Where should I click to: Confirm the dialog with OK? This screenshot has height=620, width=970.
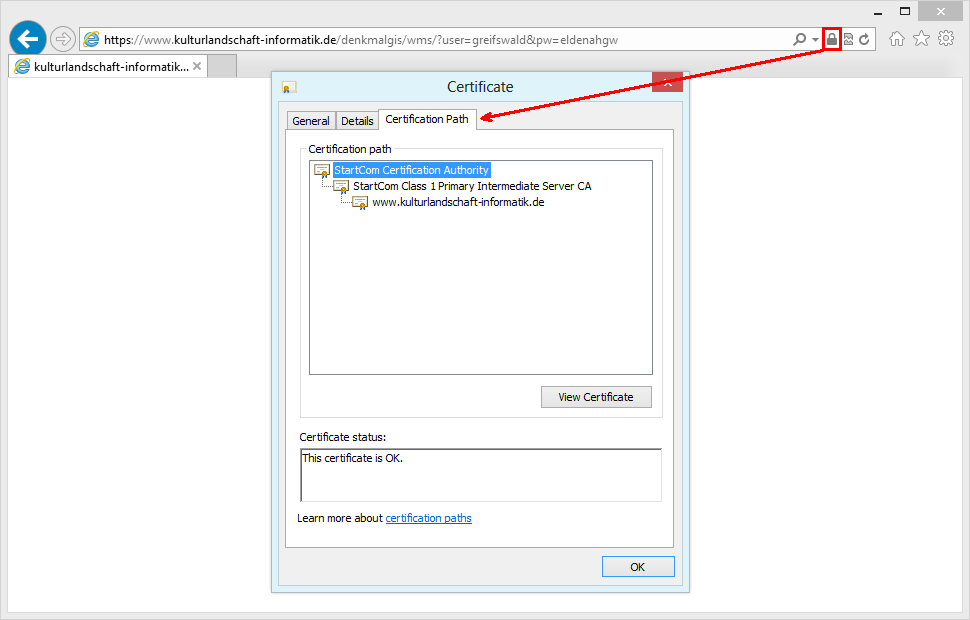tap(638, 566)
